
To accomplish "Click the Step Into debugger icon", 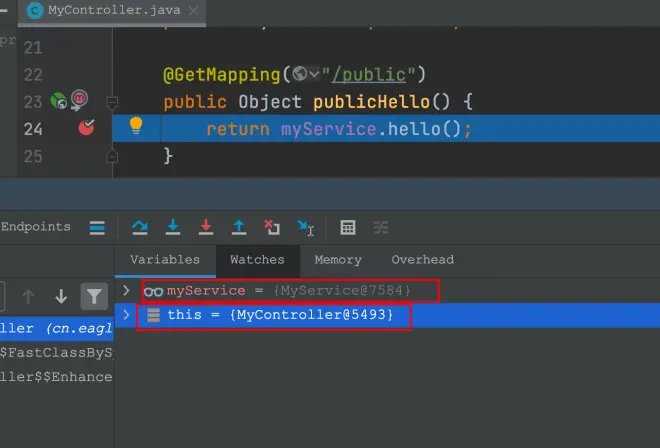I will point(173,227).
